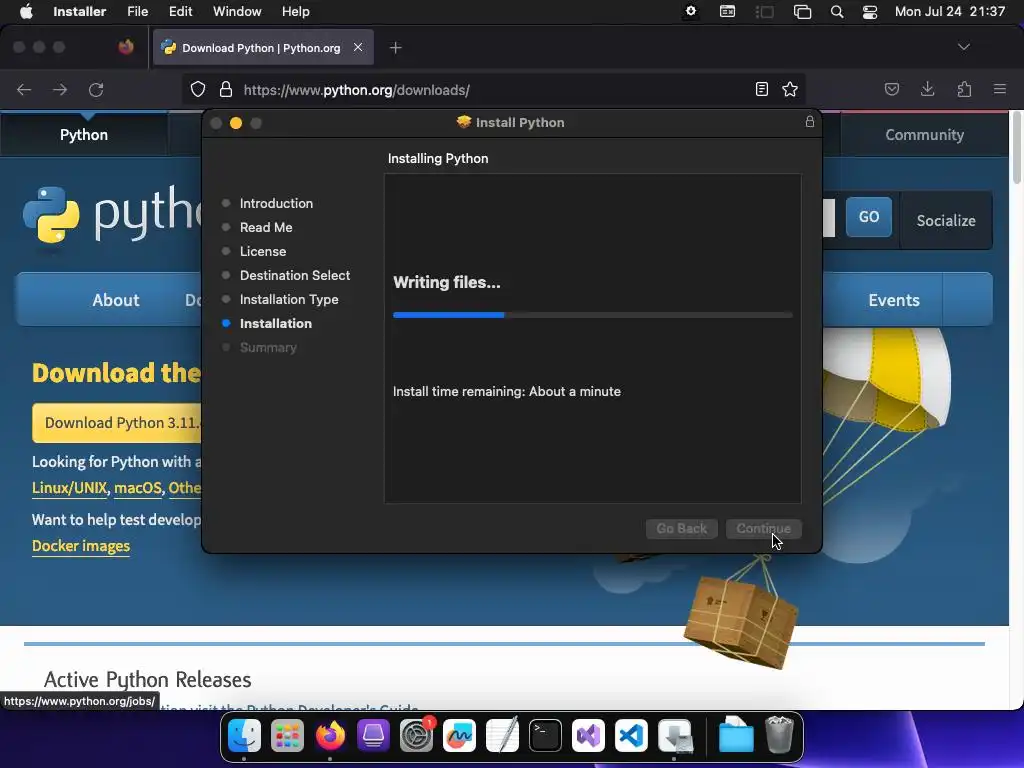The image size is (1024, 768).
Task: Open Finder from the Dock
Action: [244, 735]
